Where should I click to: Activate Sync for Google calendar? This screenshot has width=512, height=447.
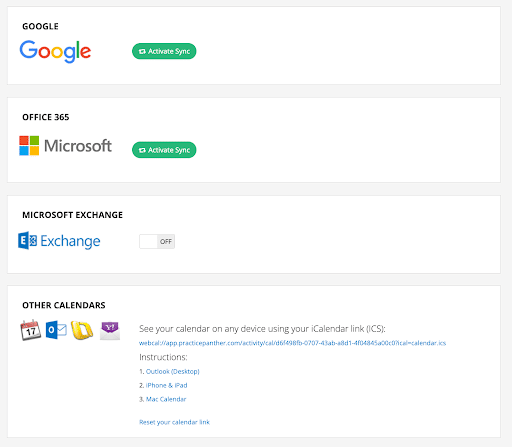pos(164,51)
